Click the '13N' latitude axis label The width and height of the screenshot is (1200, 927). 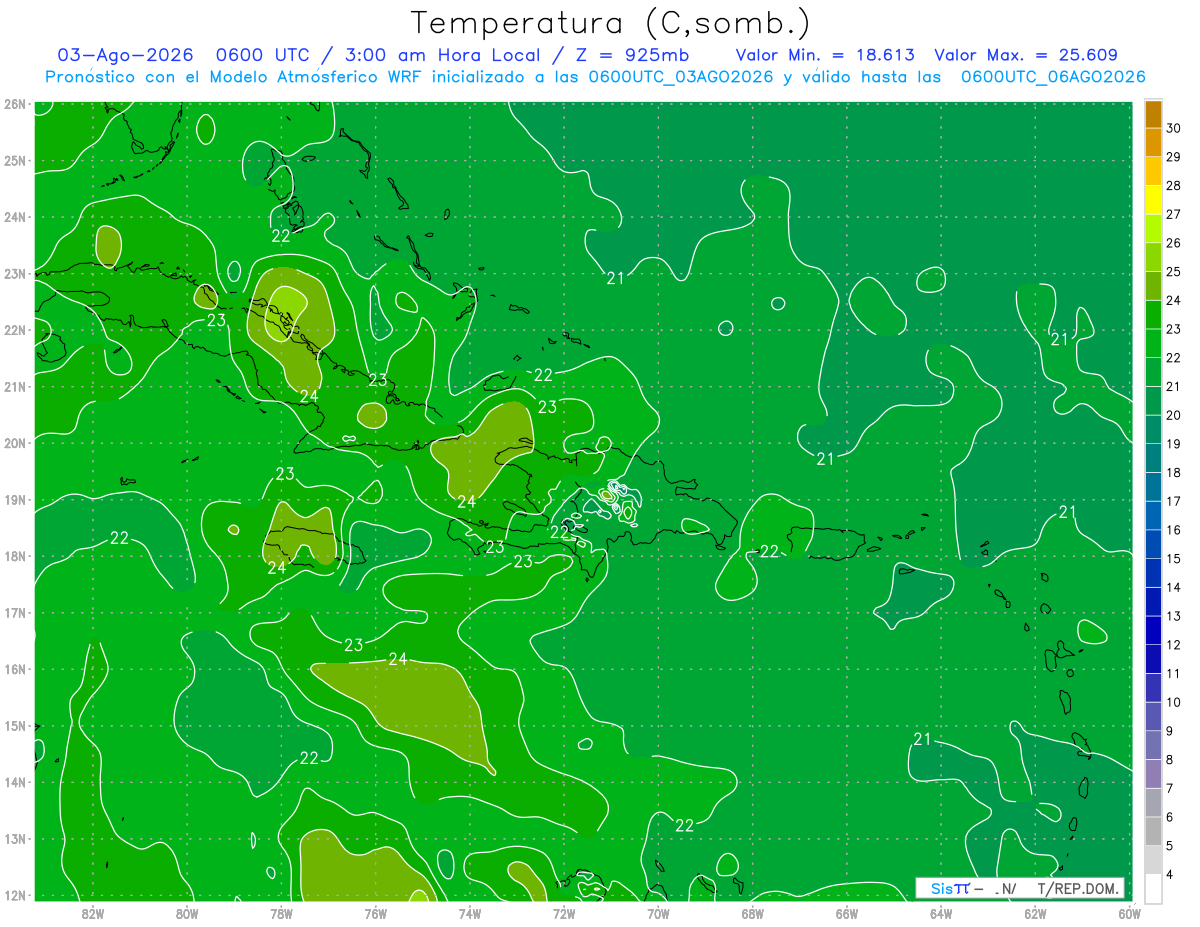[14, 838]
